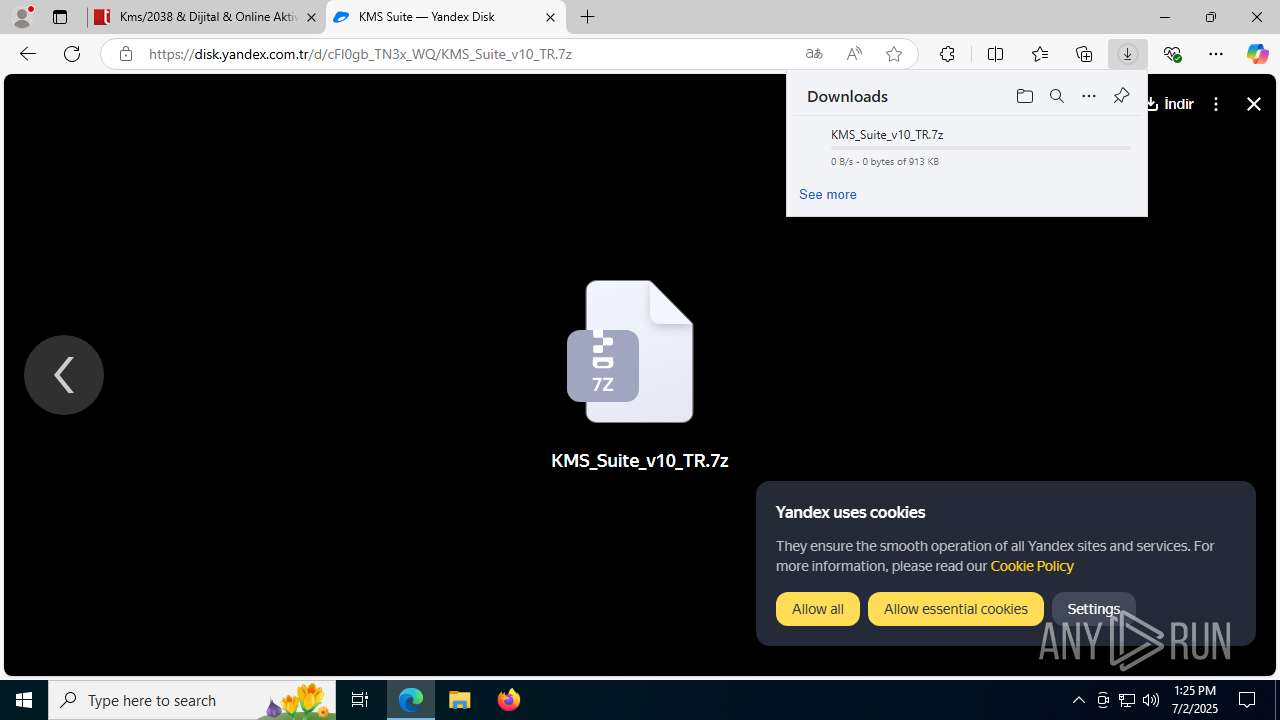Go to the previous file arrow
Screen dimensions: 1280x720
pos(64,375)
